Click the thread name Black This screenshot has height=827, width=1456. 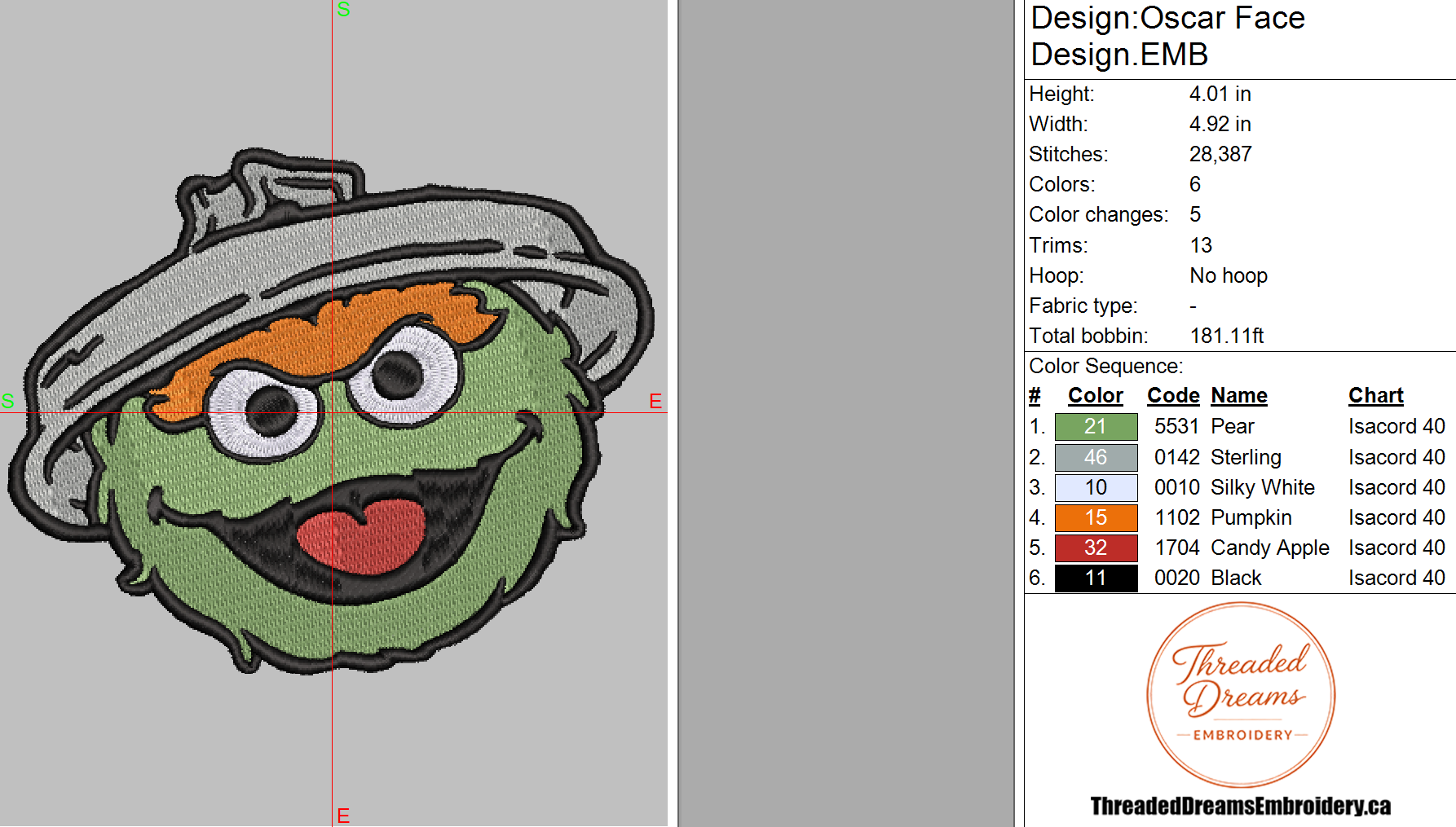point(1236,578)
